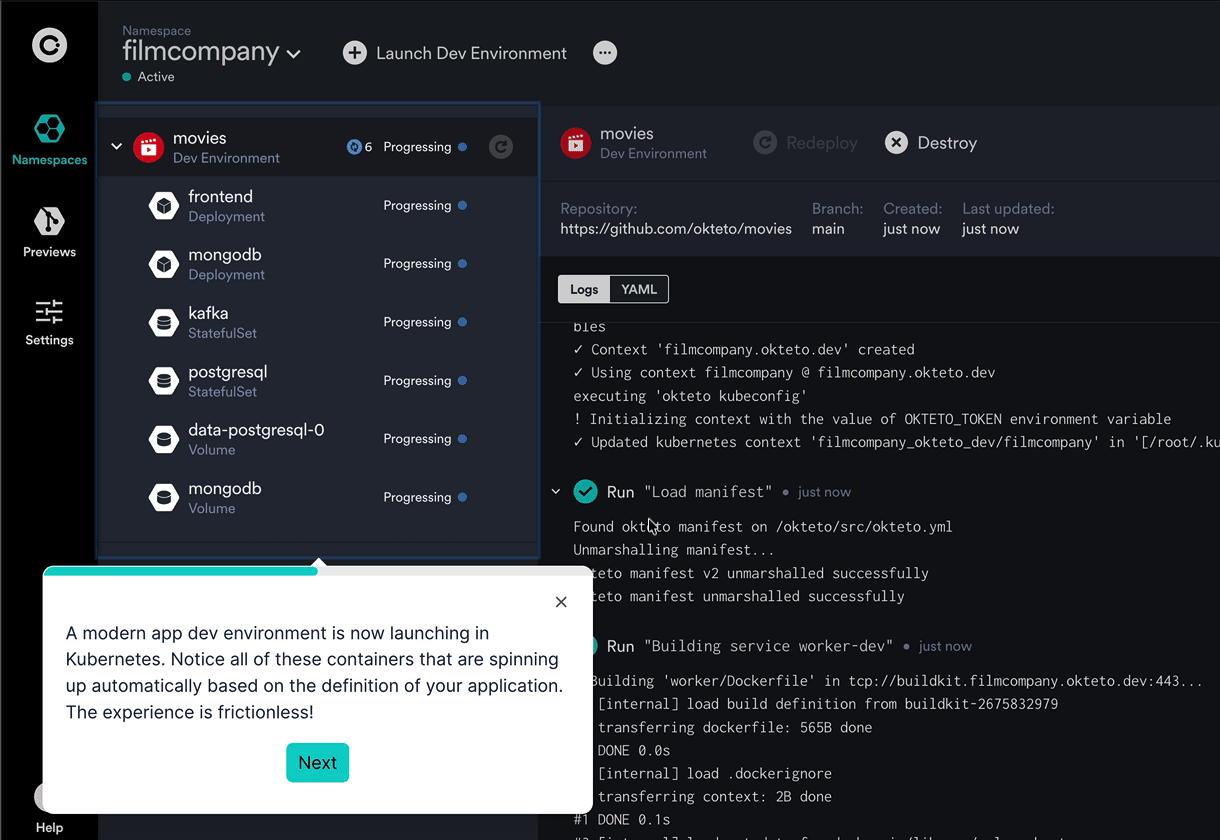This screenshot has width=1220, height=840.
Task: Expand the filmcompany namespace dropdown
Action: [293, 54]
